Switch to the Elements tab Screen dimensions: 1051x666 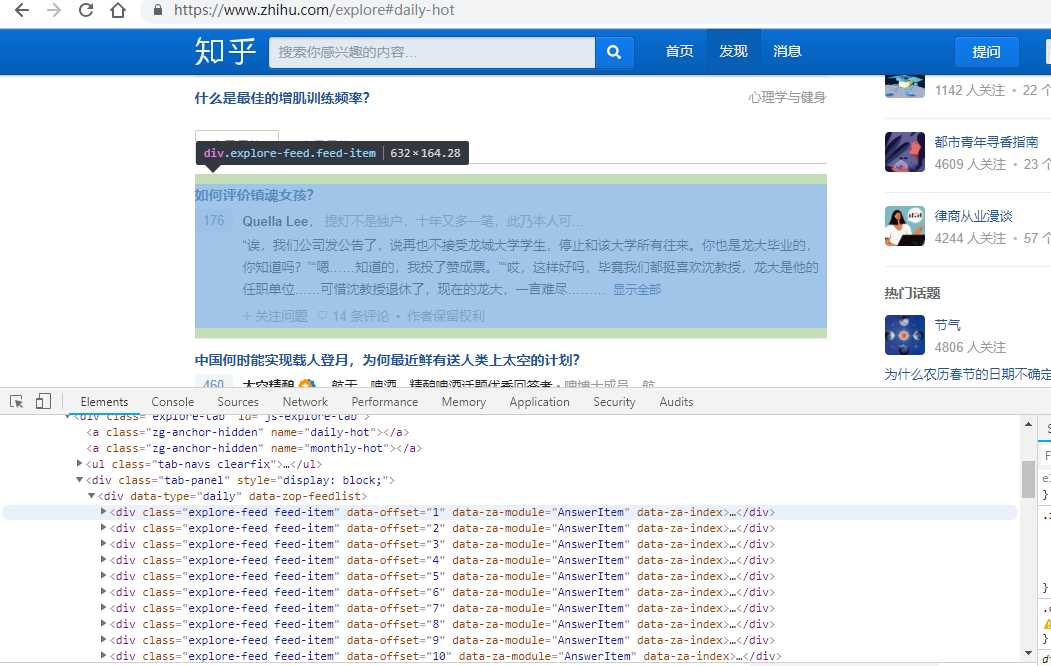104,401
